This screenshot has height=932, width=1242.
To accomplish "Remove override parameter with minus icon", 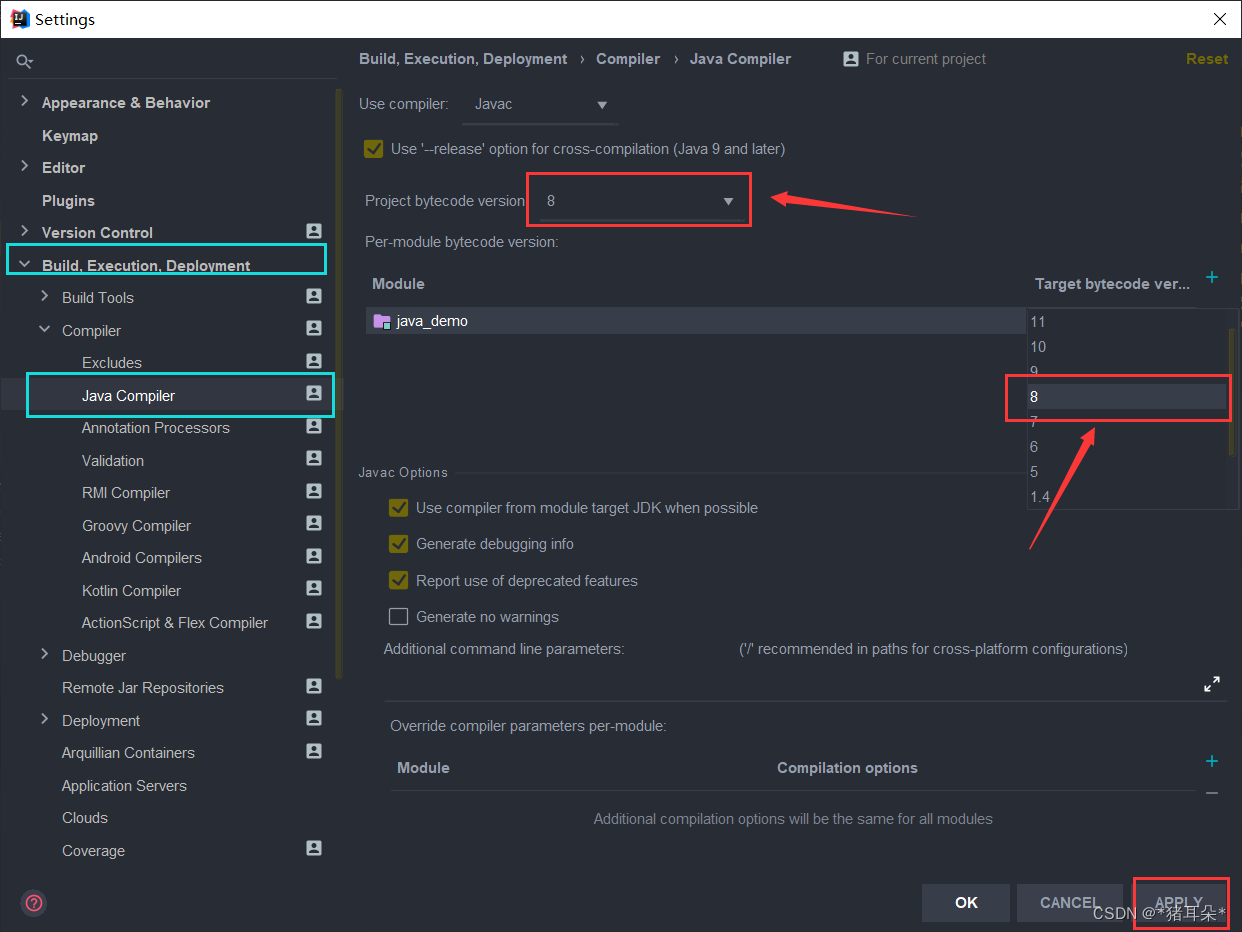I will 1212,793.
